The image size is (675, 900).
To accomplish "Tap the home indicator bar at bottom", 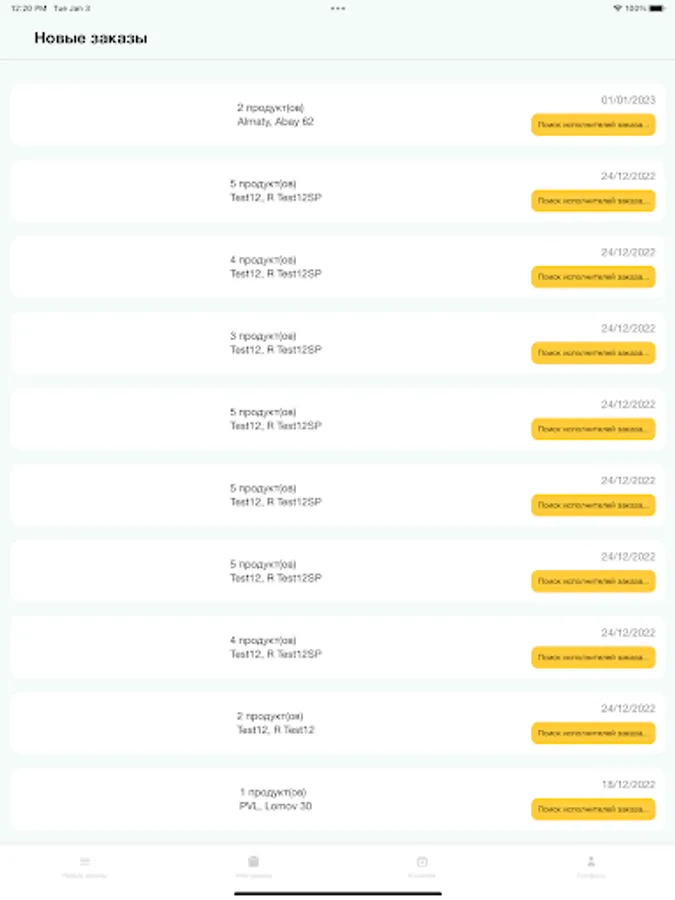I will pos(338,893).
